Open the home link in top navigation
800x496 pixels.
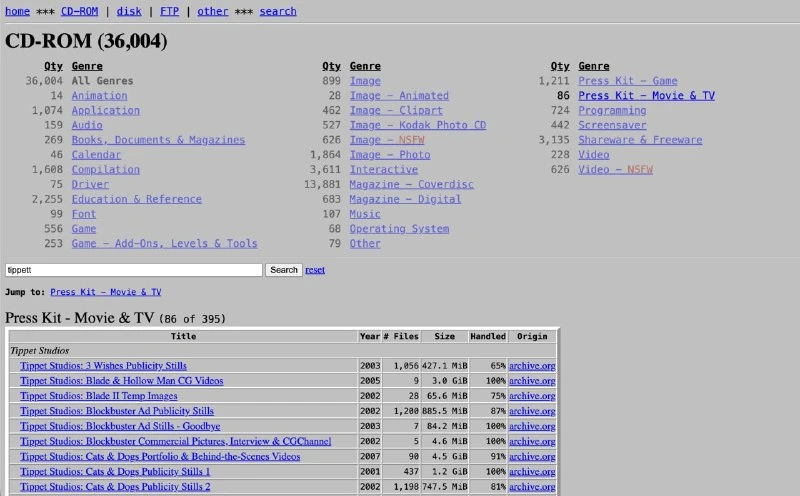point(17,11)
